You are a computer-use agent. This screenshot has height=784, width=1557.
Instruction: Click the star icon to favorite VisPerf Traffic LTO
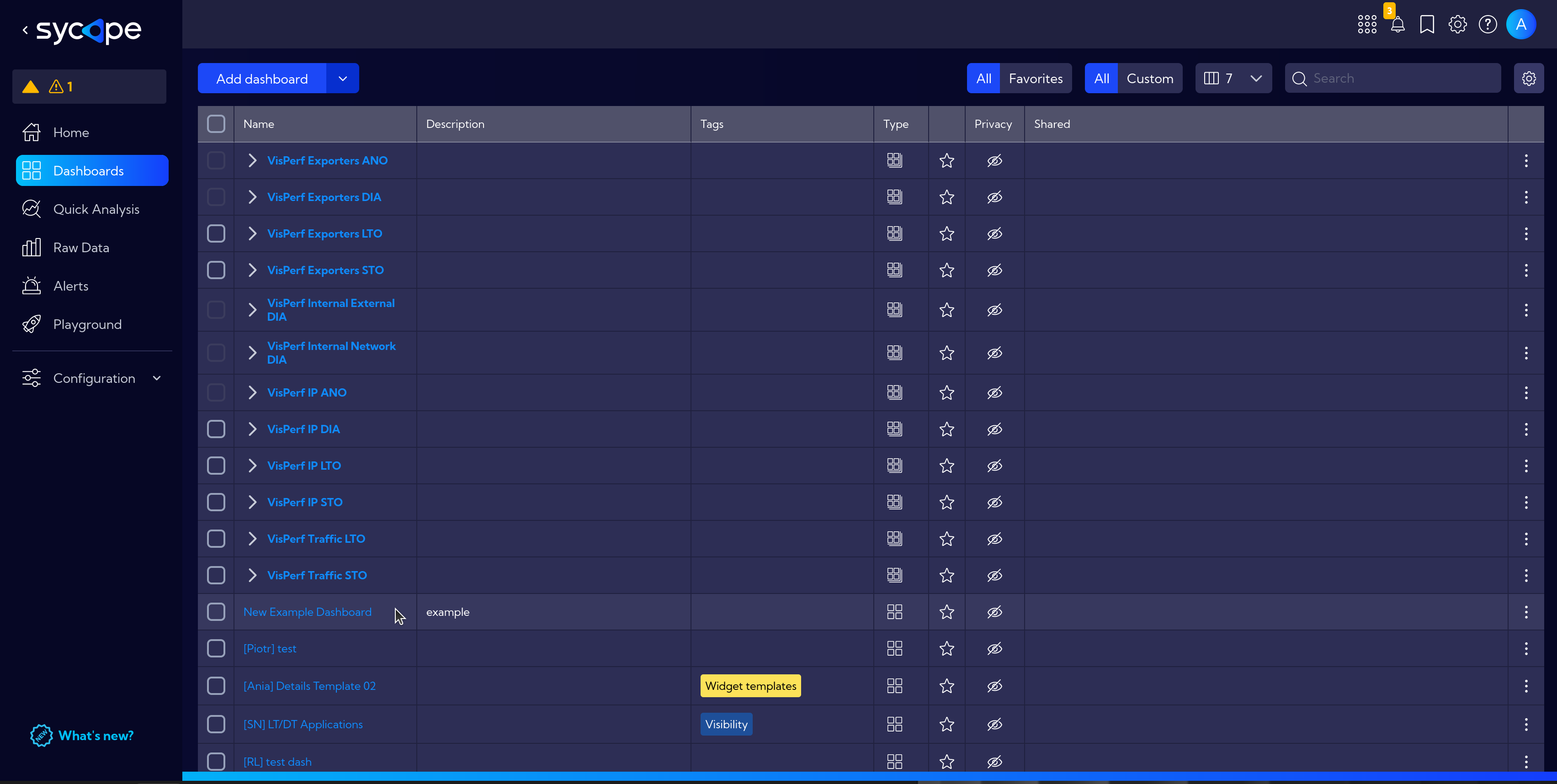946,538
